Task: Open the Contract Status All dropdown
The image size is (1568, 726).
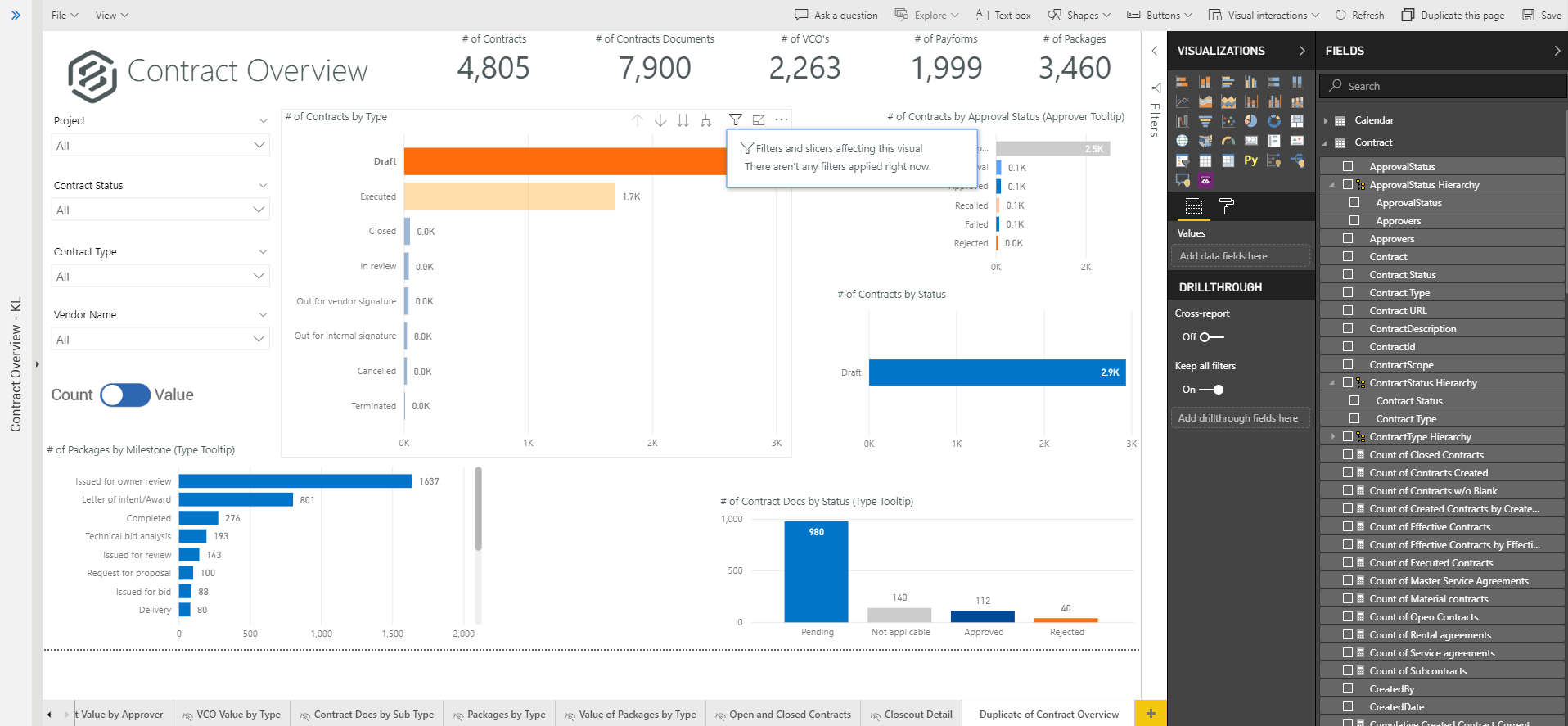Action: 160,210
